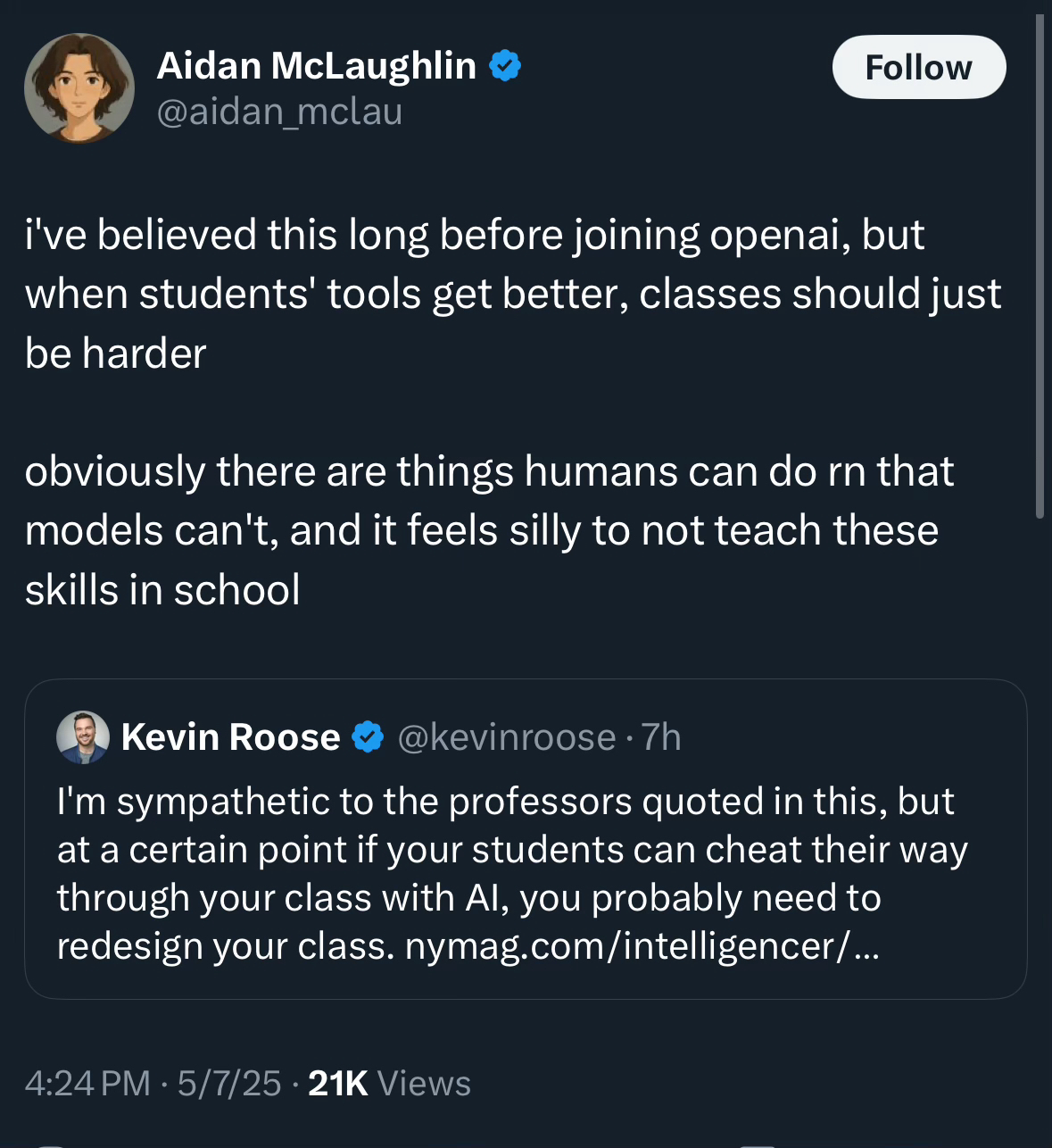Click Kevin Roose's verified checkmark badge

click(x=368, y=737)
